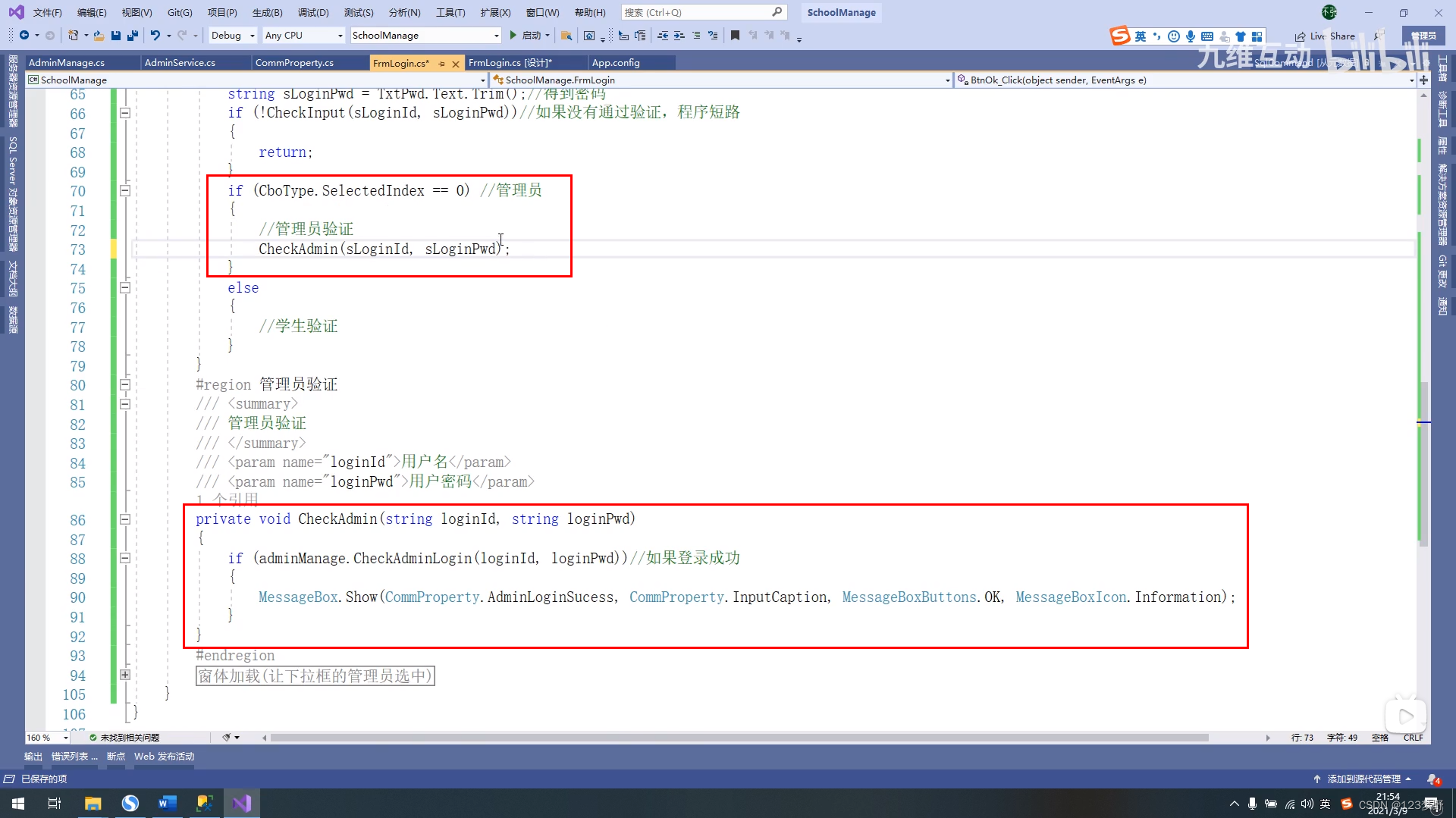Click 添加到源代码管理 in status bar
The width and height of the screenshot is (1456, 818).
1363,779
